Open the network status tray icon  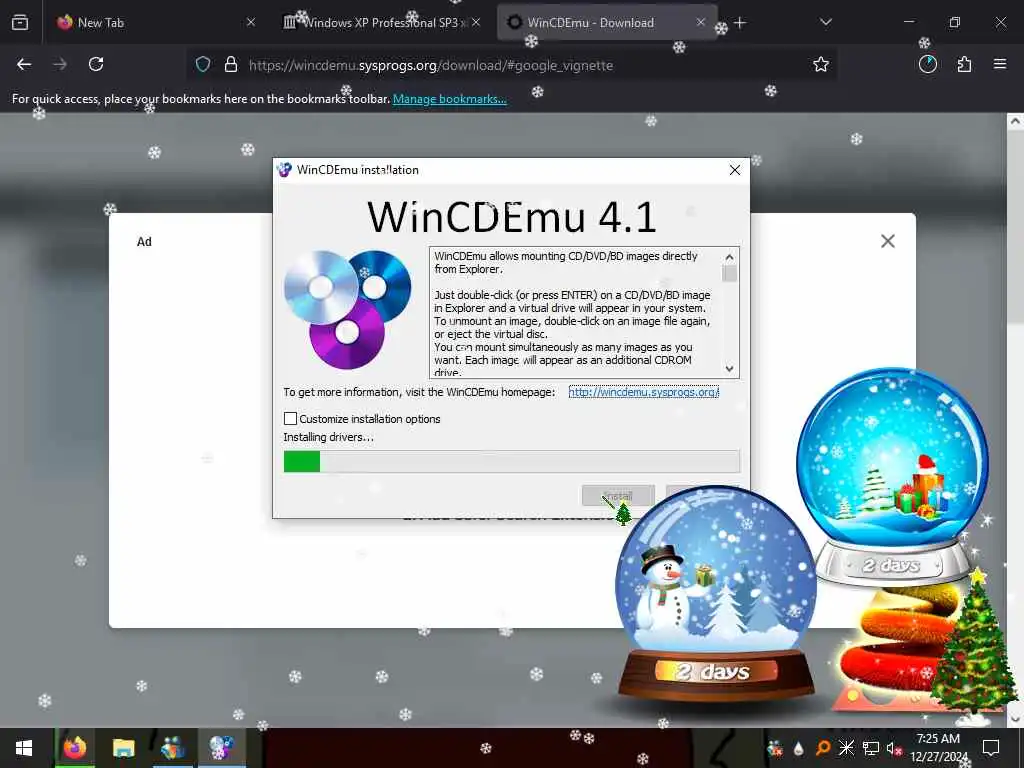coord(871,748)
